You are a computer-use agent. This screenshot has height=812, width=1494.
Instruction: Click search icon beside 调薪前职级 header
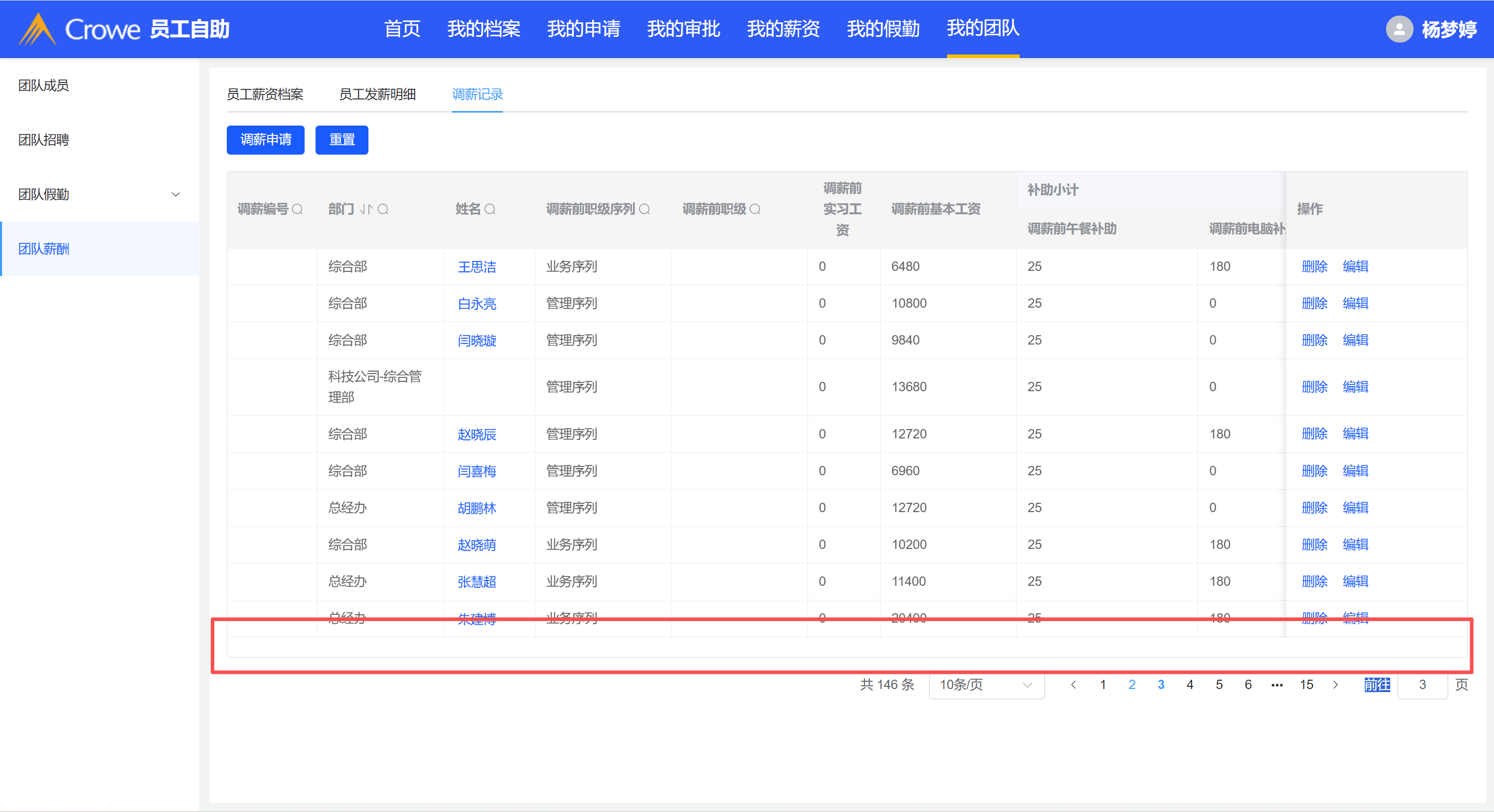[755, 210]
